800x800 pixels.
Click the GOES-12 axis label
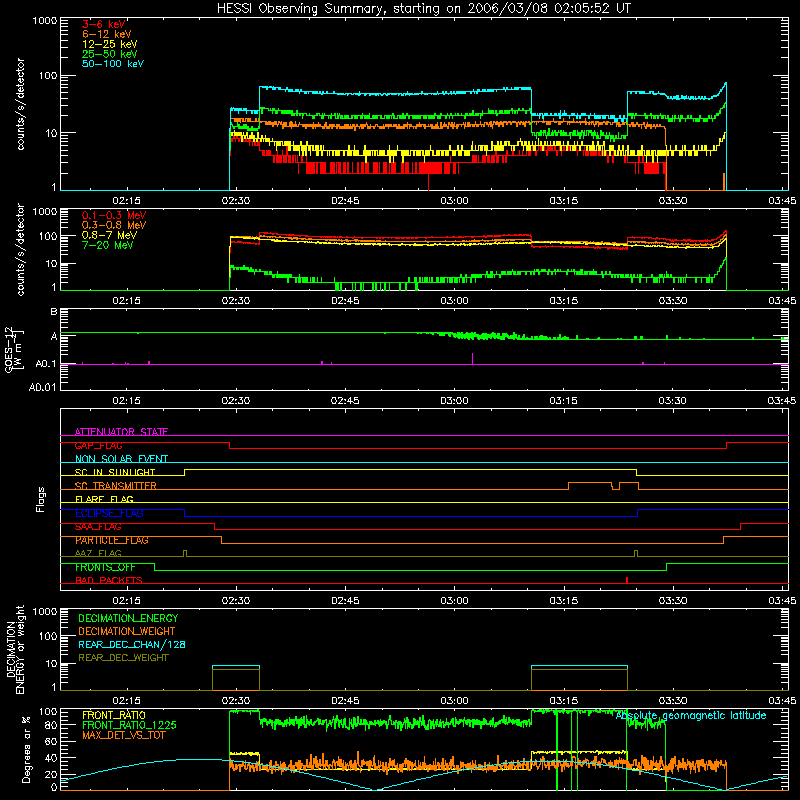[13, 349]
